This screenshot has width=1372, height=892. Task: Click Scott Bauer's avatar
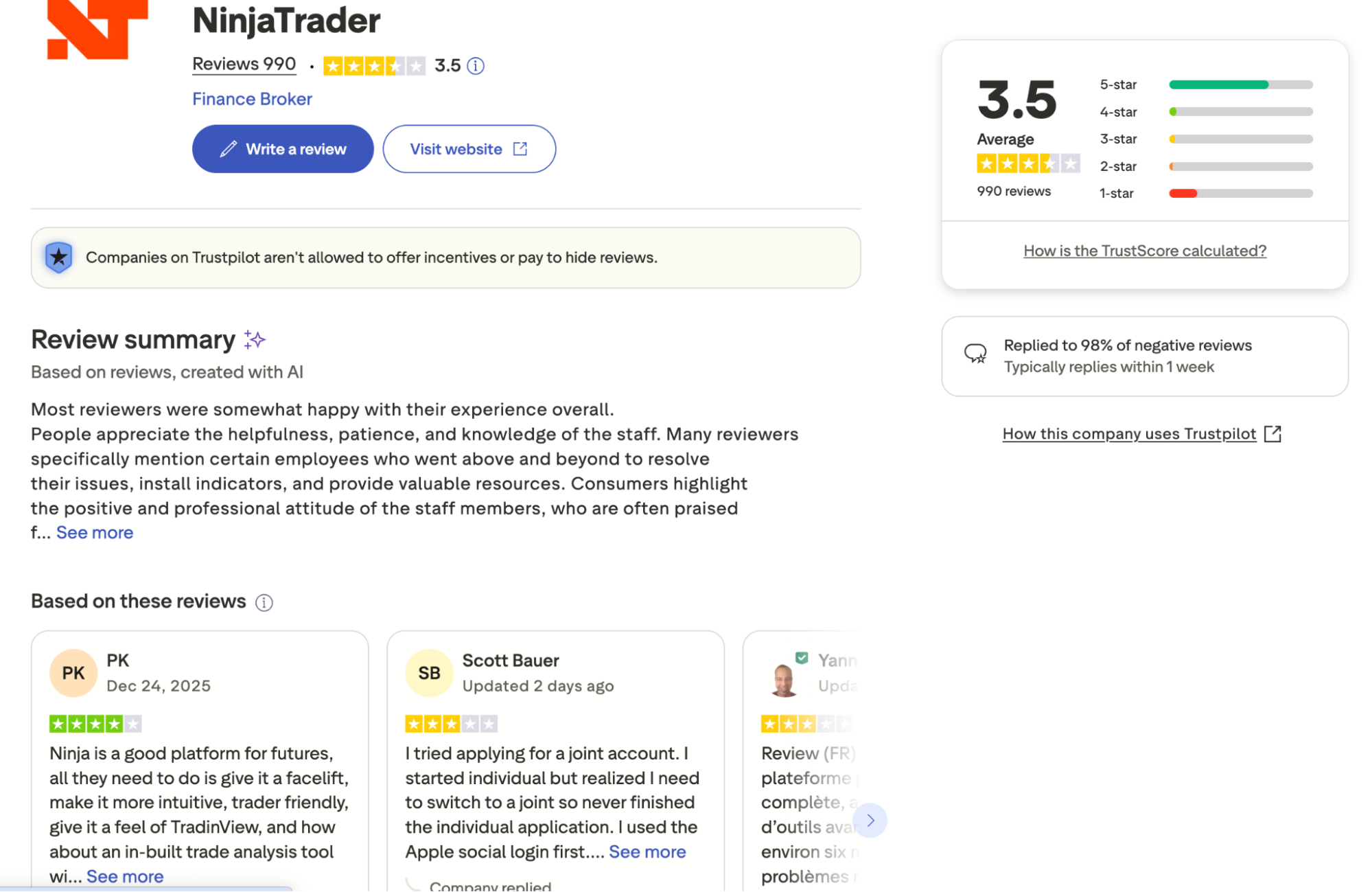pos(428,673)
